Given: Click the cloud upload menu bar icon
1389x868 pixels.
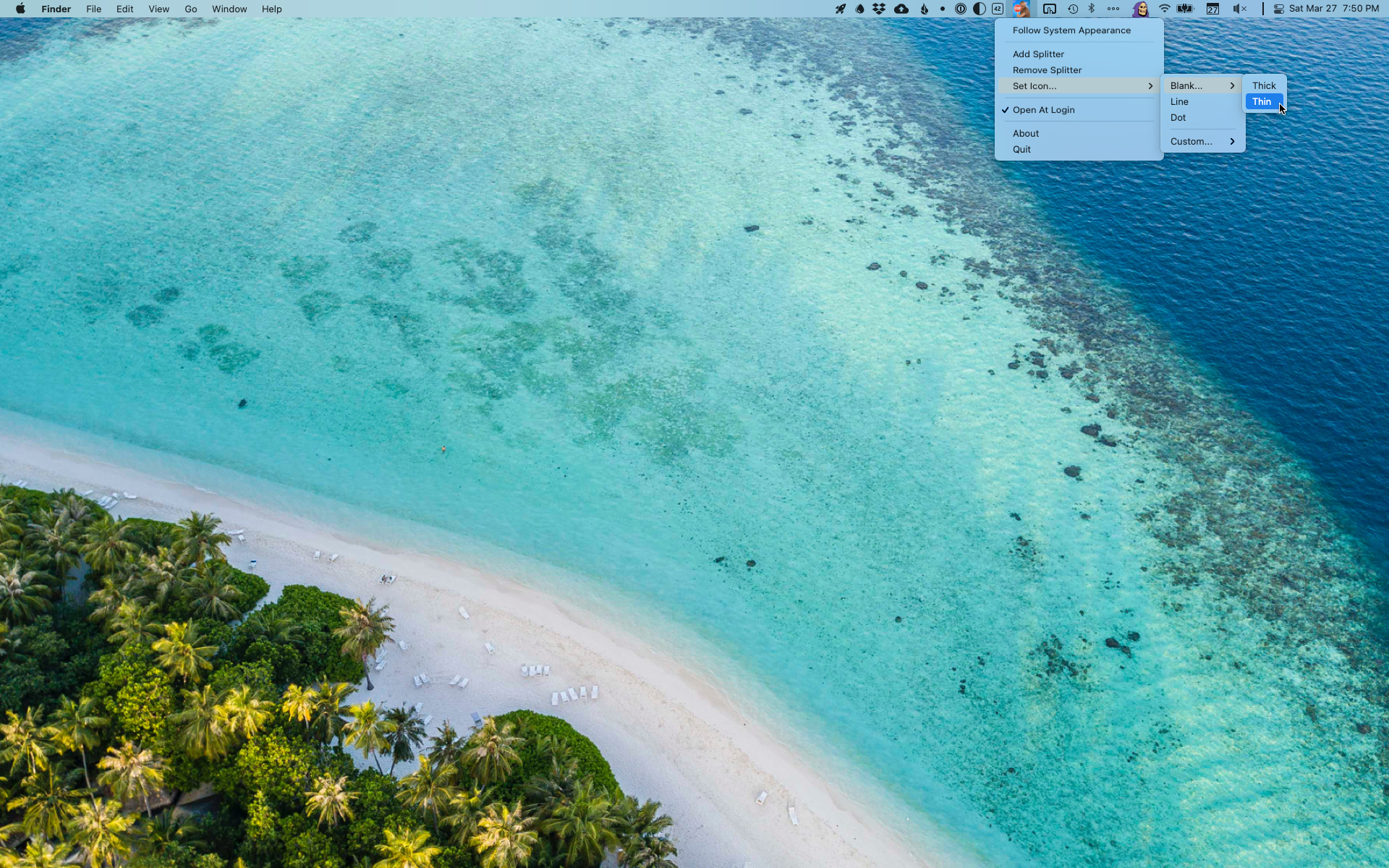Looking at the screenshot, I should pos(901,9).
